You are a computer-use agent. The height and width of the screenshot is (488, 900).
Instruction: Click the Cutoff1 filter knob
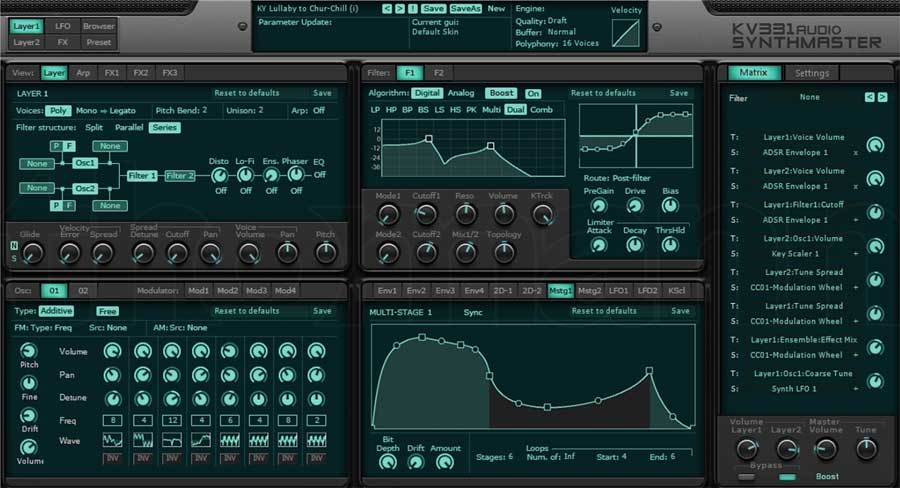[426, 215]
